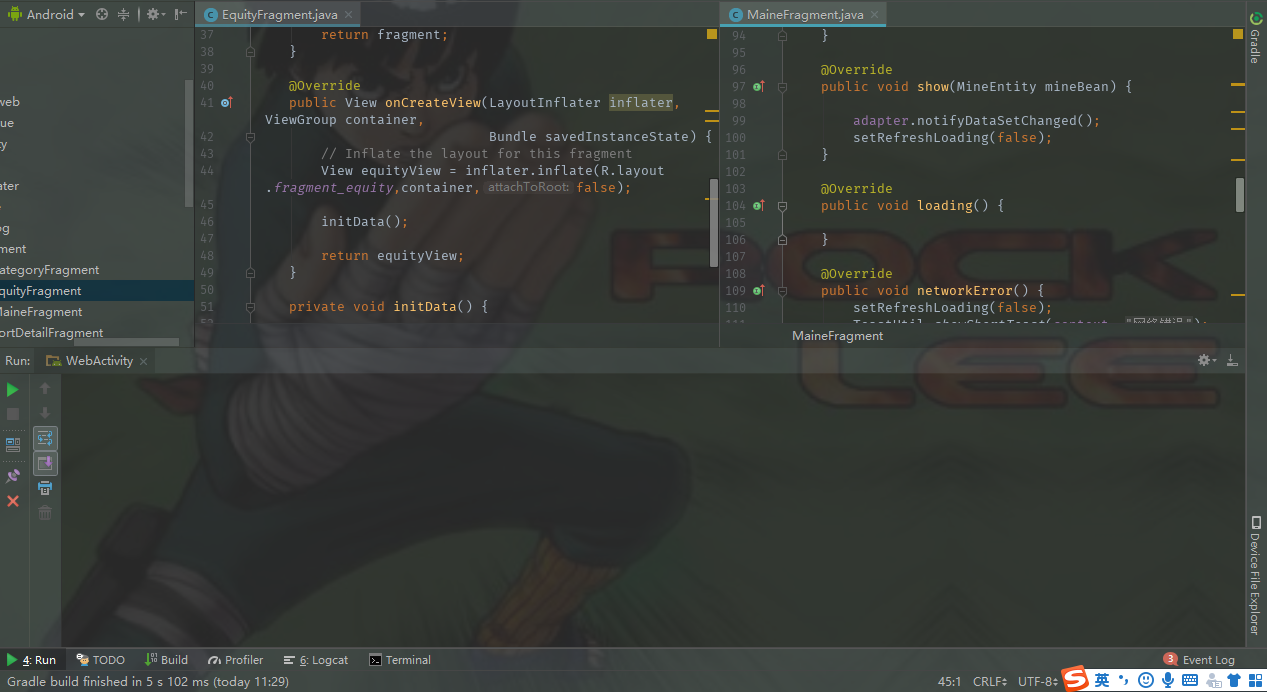Open the Terminal tool window

point(399,659)
